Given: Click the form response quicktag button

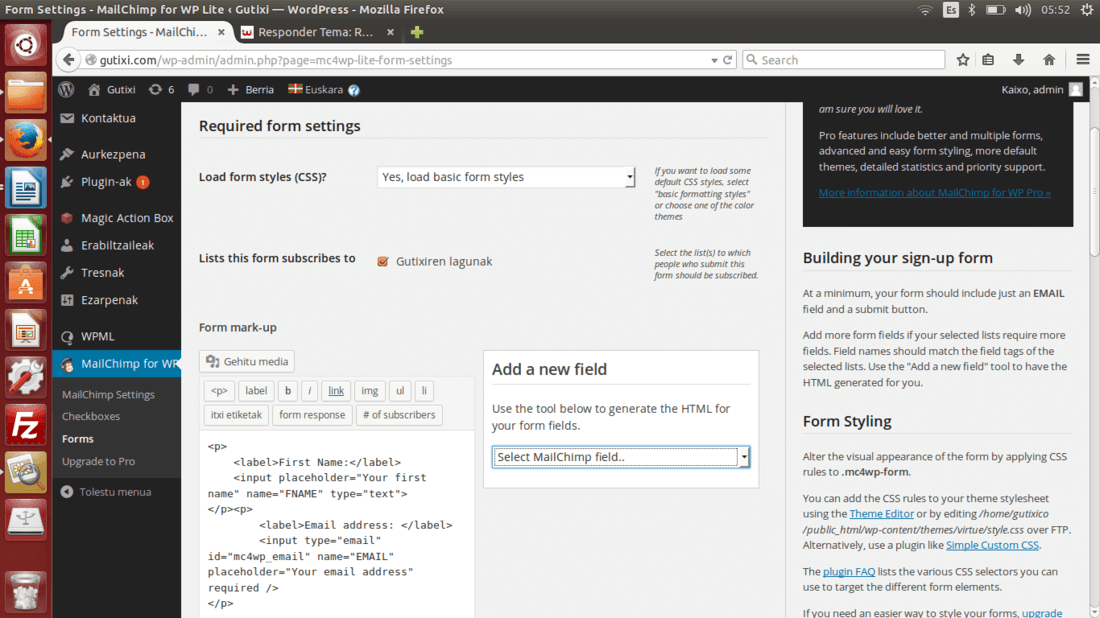Looking at the screenshot, I should coord(312,415).
